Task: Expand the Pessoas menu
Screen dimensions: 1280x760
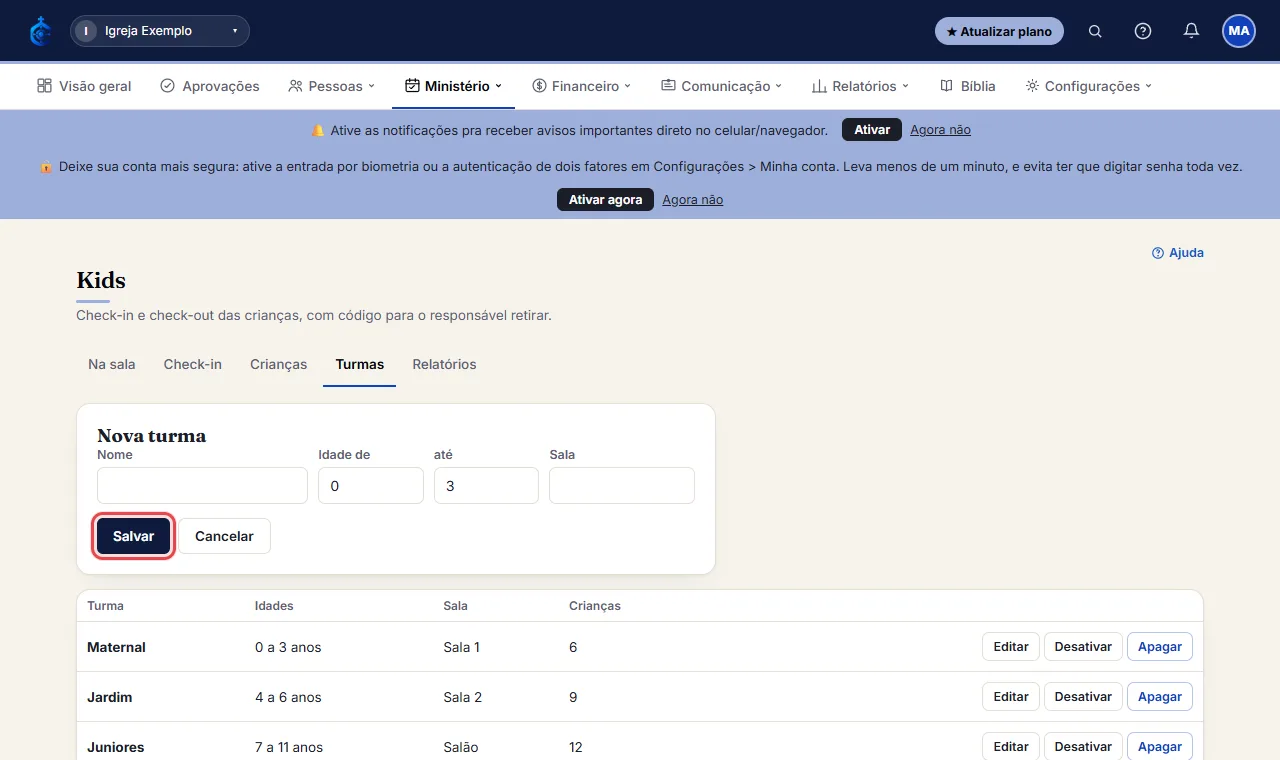Action: tap(331, 86)
